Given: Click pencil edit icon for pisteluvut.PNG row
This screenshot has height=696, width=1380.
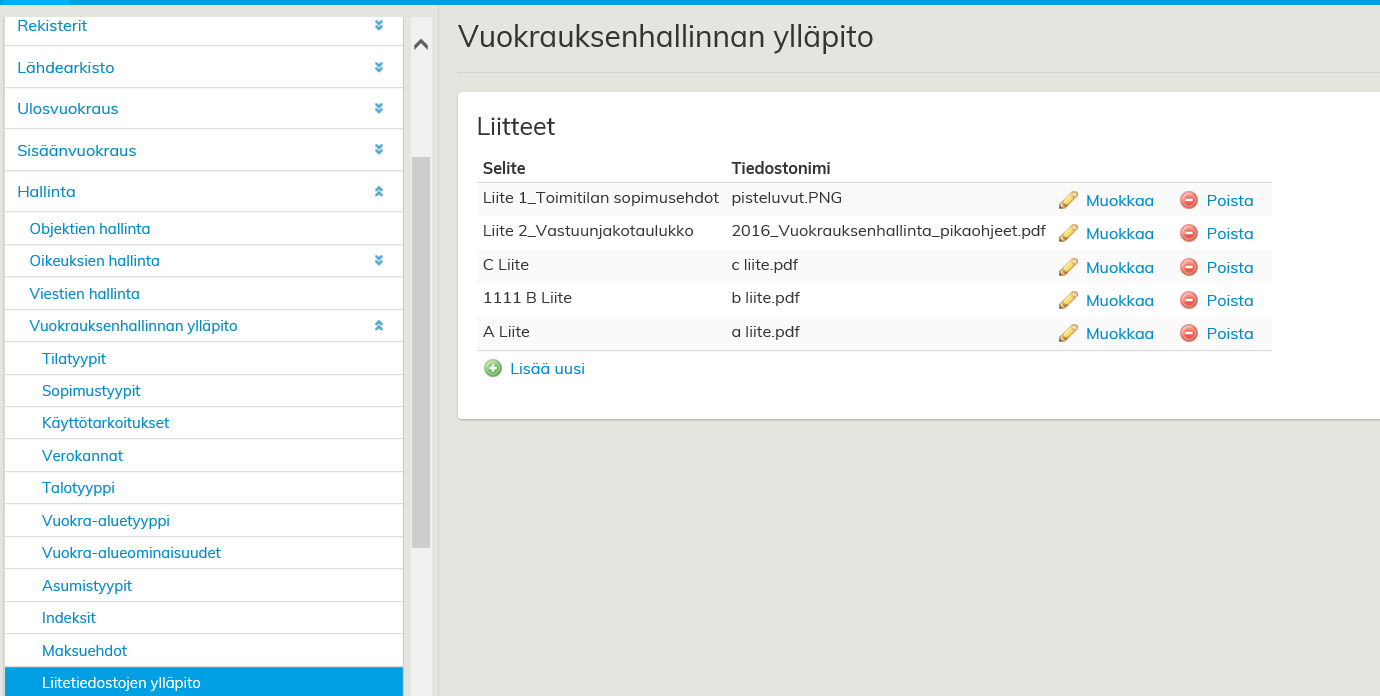Looking at the screenshot, I should tap(1068, 200).
